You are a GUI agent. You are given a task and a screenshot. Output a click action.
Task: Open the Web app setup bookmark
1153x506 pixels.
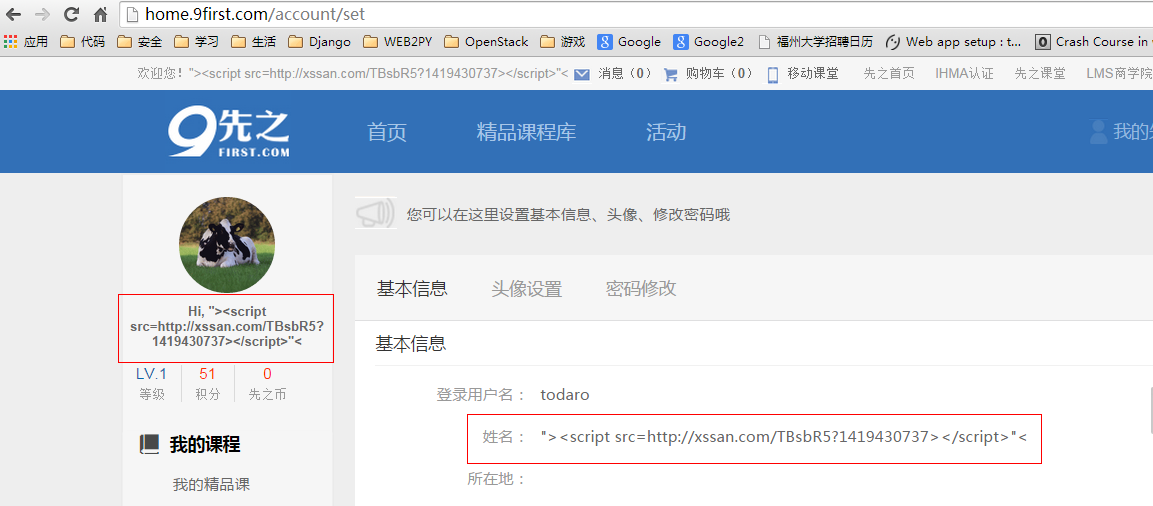(x=954, y=42)
